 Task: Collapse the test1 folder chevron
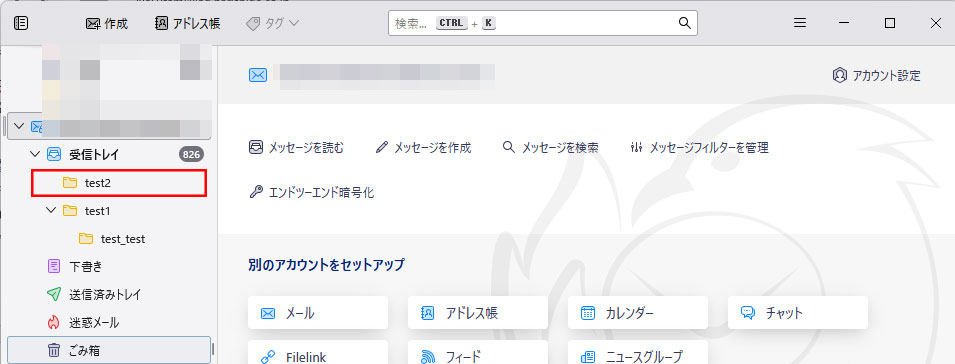(x=51, y=211)
